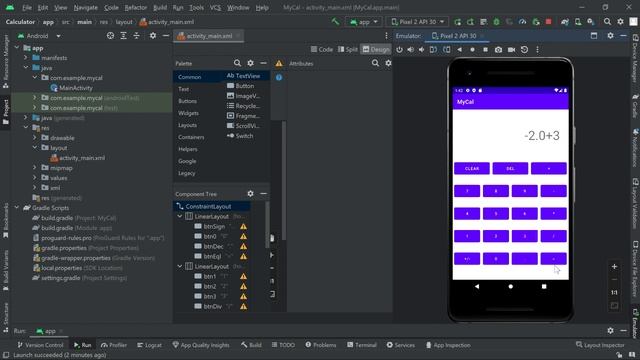Click Search Everywhere magnifier in top toolbar
Image resolution: width=640 pixels, height=360 pixels.
tap(607, 22)
